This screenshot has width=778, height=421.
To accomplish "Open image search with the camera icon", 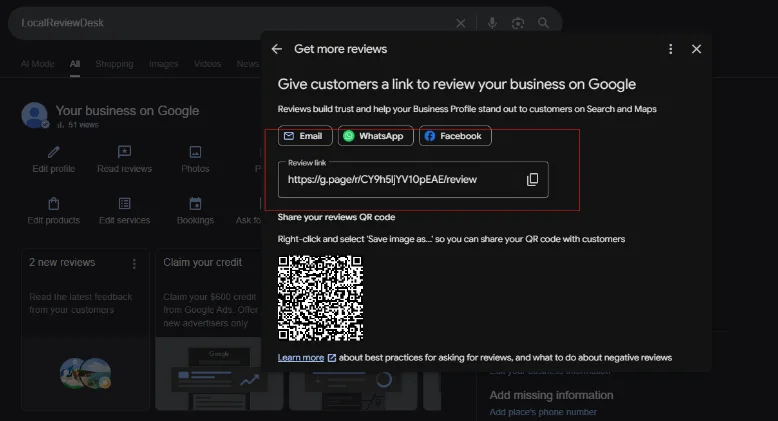I will tap(518, 23).
